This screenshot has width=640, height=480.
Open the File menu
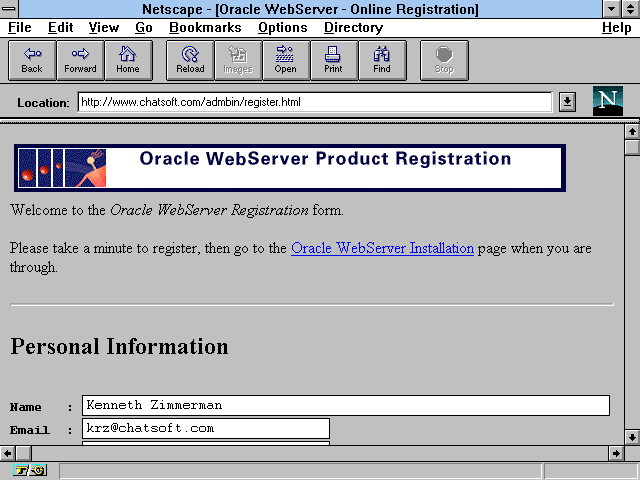coord(20,28)
